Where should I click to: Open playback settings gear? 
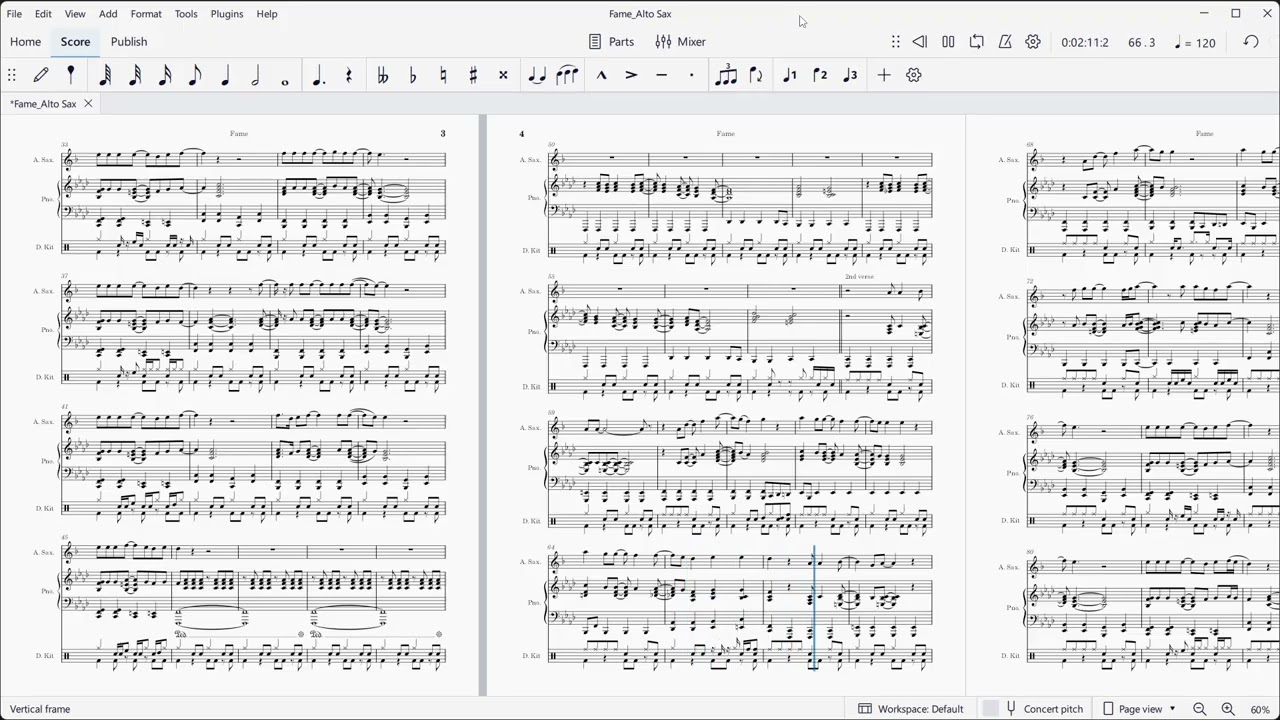pyautogui.click(x=1033, y=42)
